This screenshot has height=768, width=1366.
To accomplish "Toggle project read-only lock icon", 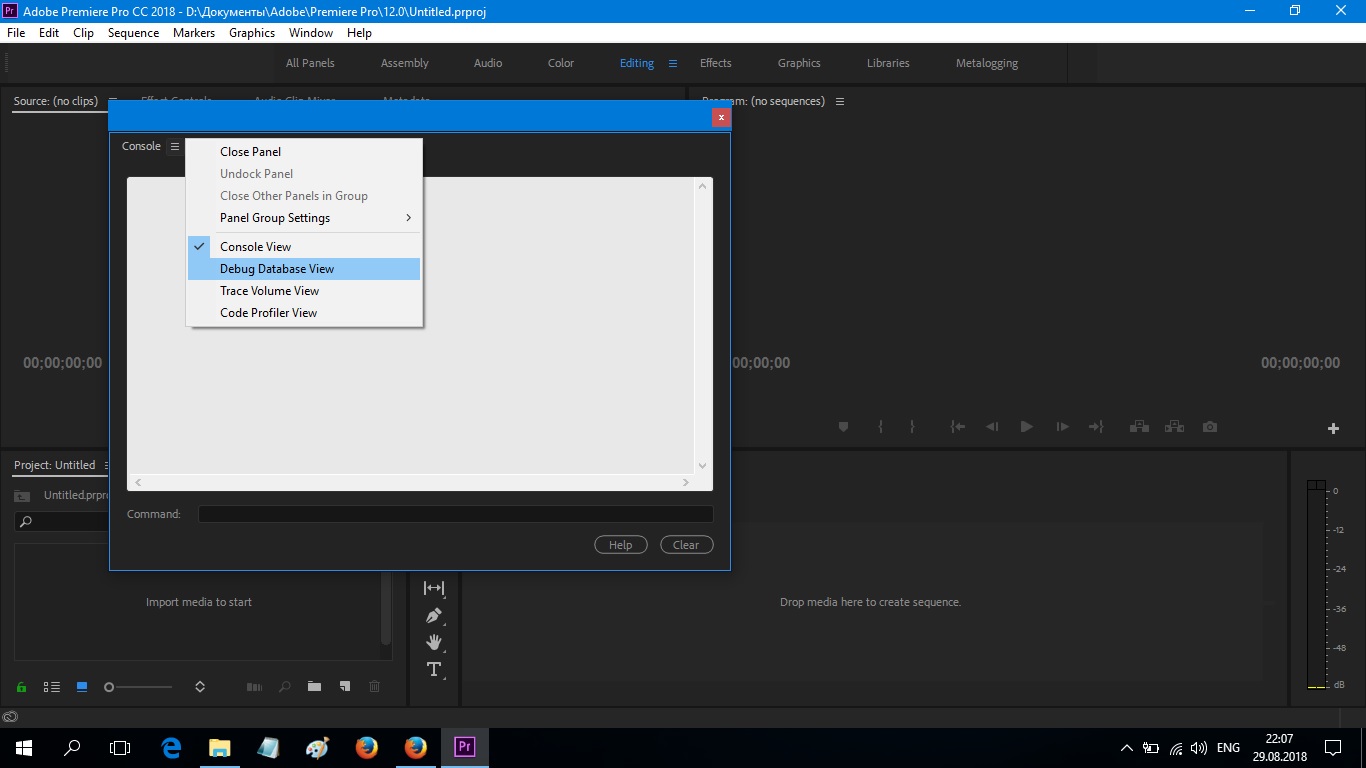I will pyautogui.click(x=21, y=687).
